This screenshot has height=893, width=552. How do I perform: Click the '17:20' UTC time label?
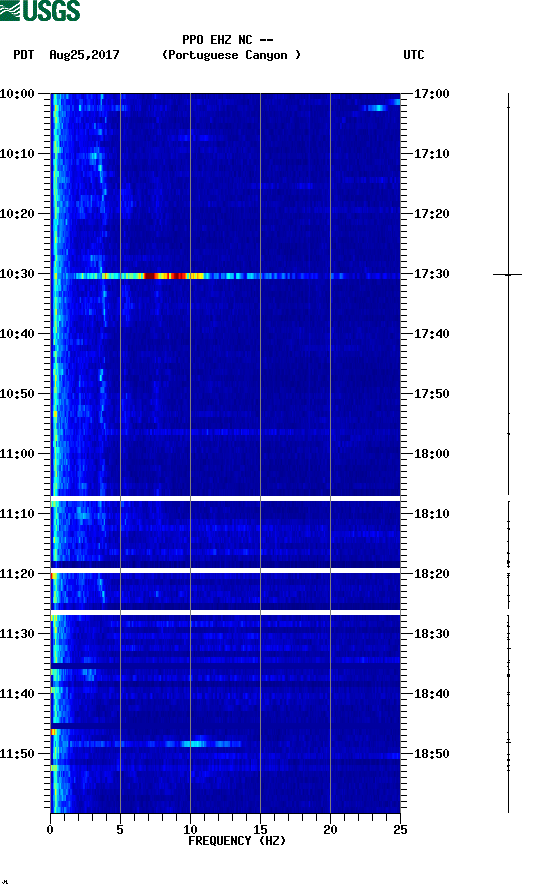click(x=431, y=214)
